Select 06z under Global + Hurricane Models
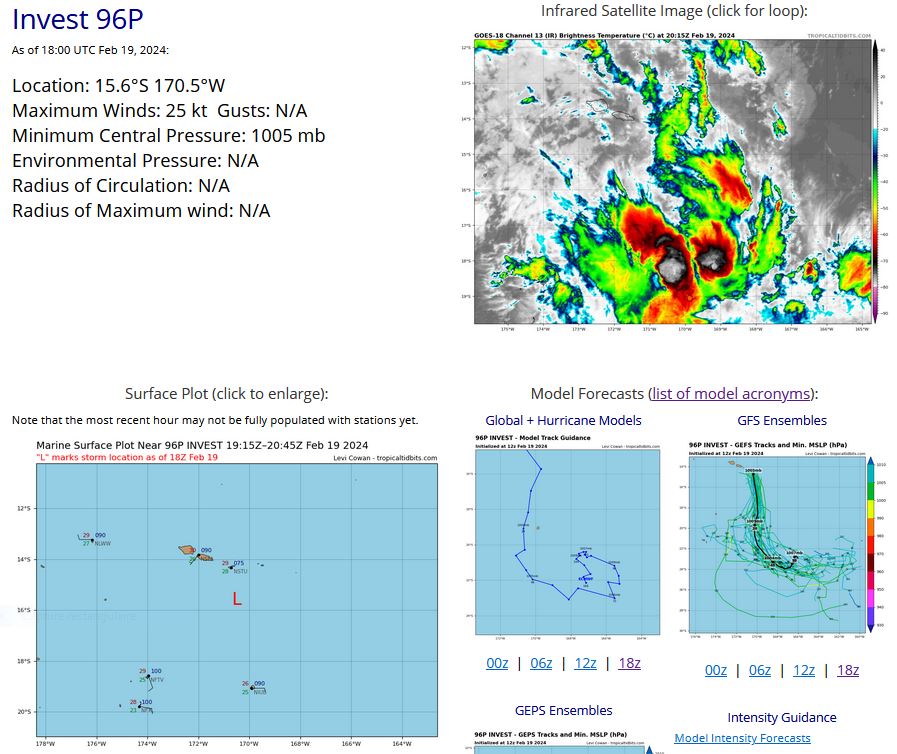This screenshot has height=754, width=897. tap(541, 663)
